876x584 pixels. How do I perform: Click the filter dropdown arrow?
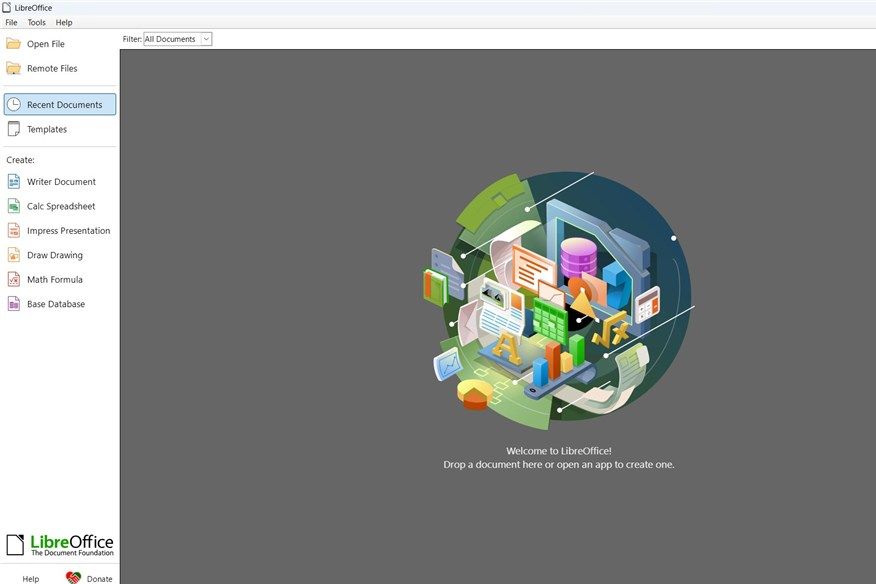[x=206, y=39]
